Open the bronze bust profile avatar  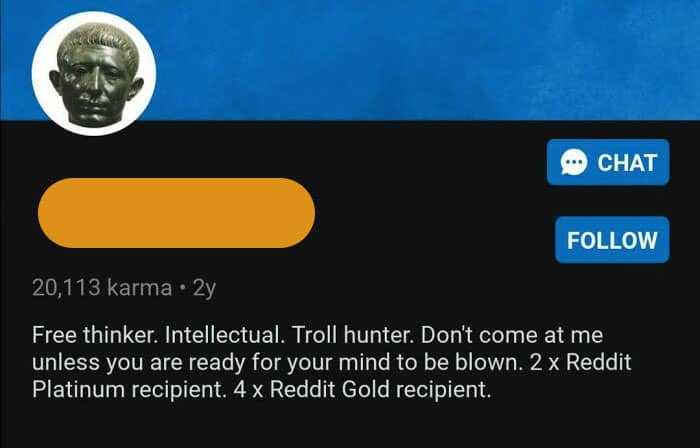click(x=94, y=74)
